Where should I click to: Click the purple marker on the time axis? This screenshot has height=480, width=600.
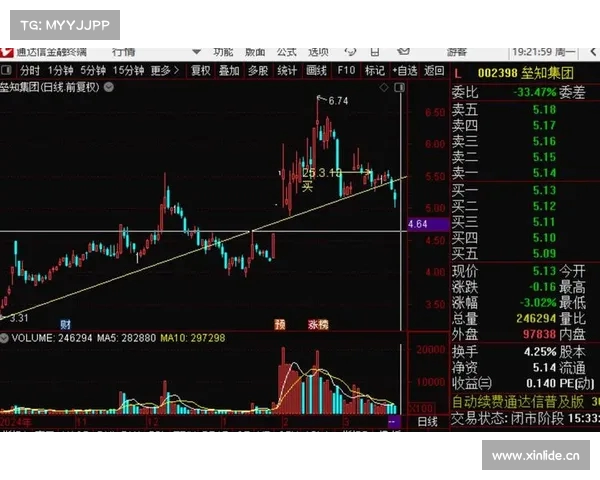(x=394, y=422)
